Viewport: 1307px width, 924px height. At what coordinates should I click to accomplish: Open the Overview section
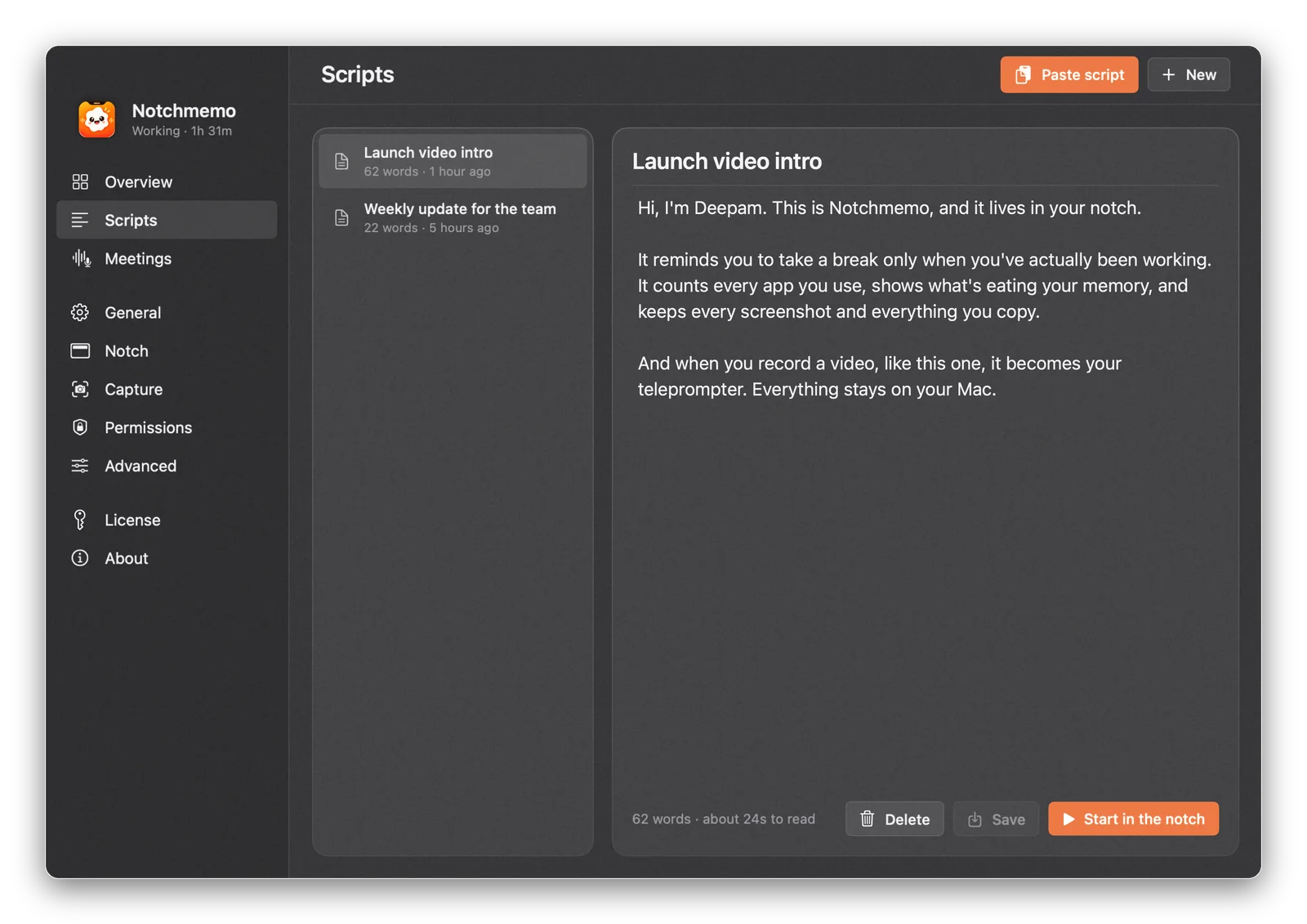[167, 181]
